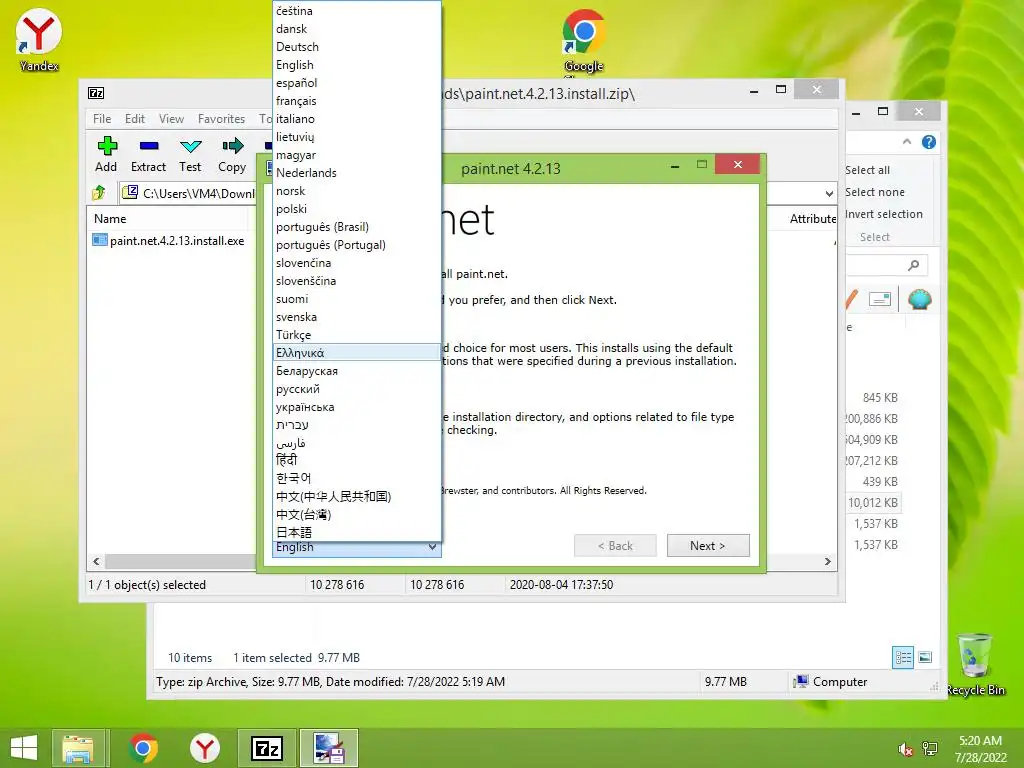
Task: Choose italiano in the language list
Action: tap(357, 119)
